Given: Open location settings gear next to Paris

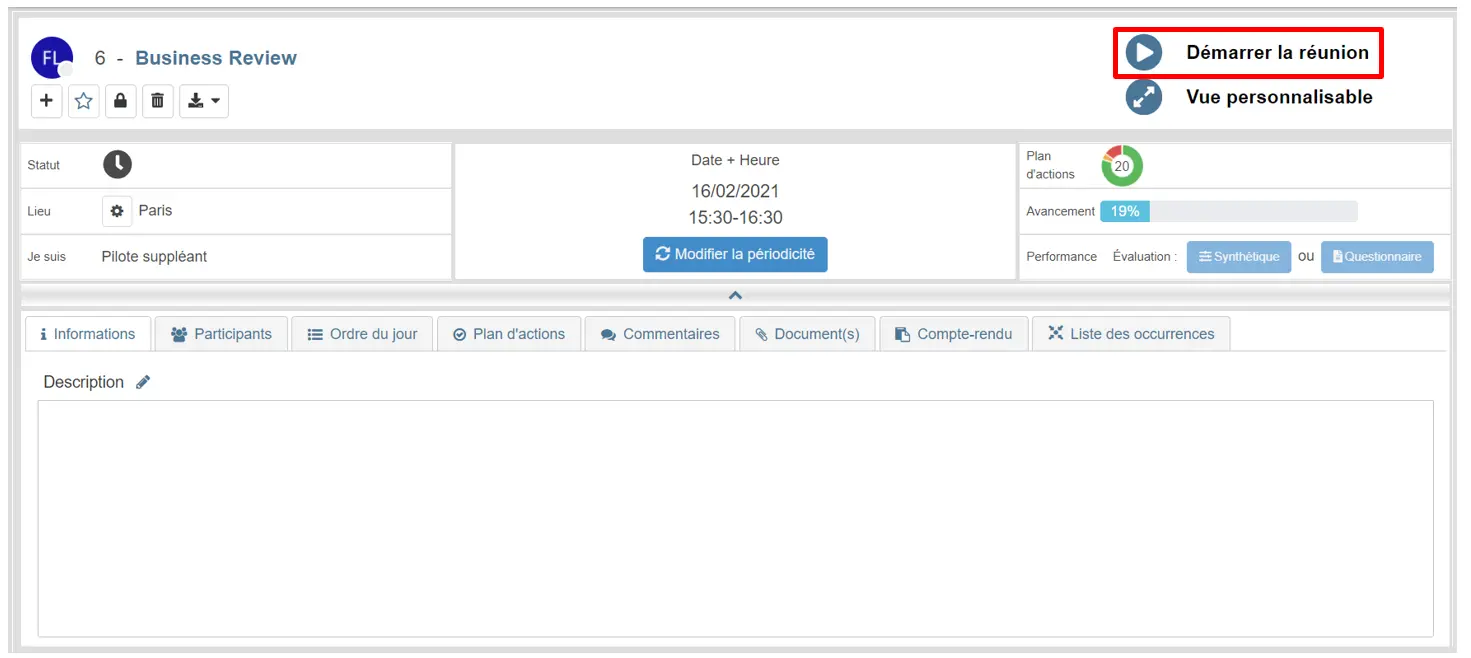Looking at the screenshot, I should tap(117, 211).
